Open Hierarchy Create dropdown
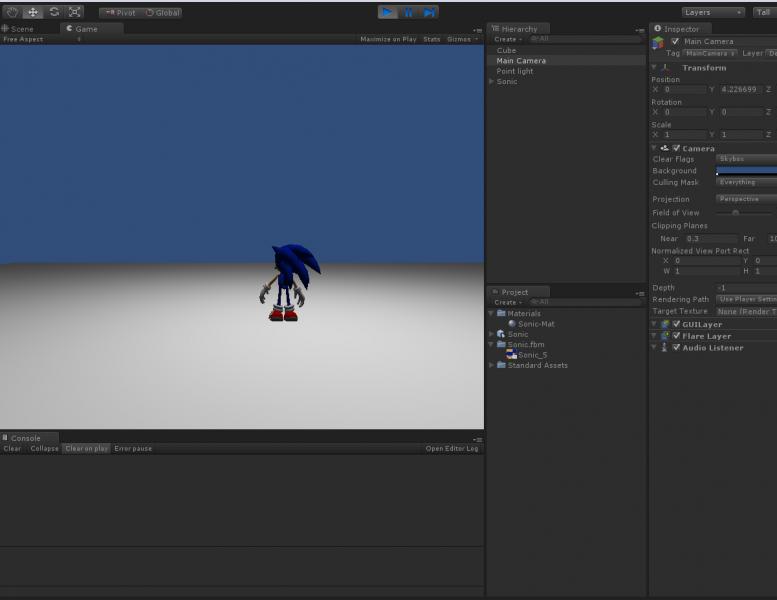 coord(507,39)
